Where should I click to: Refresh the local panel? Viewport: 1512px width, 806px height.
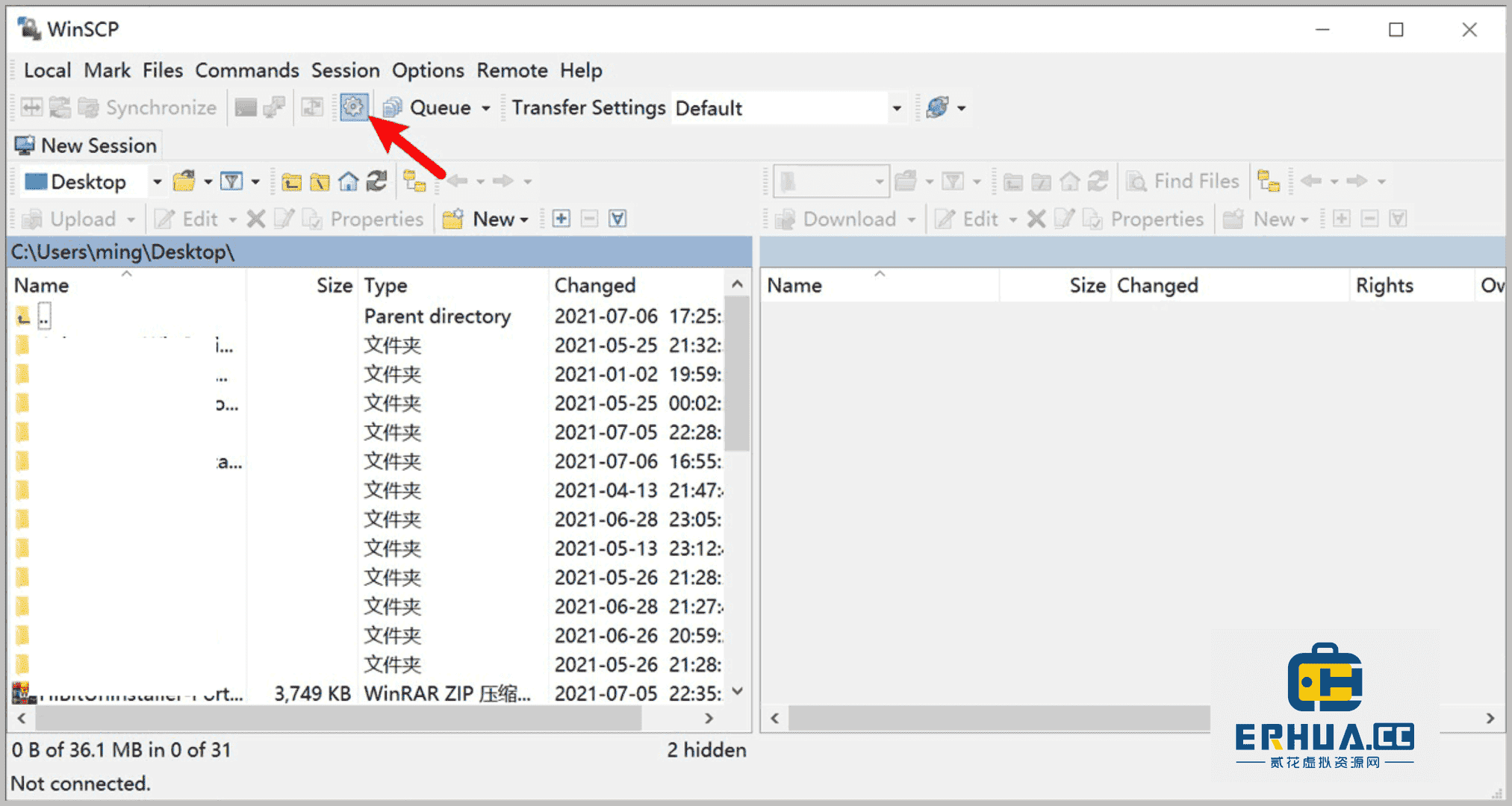pyautogui.click(x=376, y=181)
